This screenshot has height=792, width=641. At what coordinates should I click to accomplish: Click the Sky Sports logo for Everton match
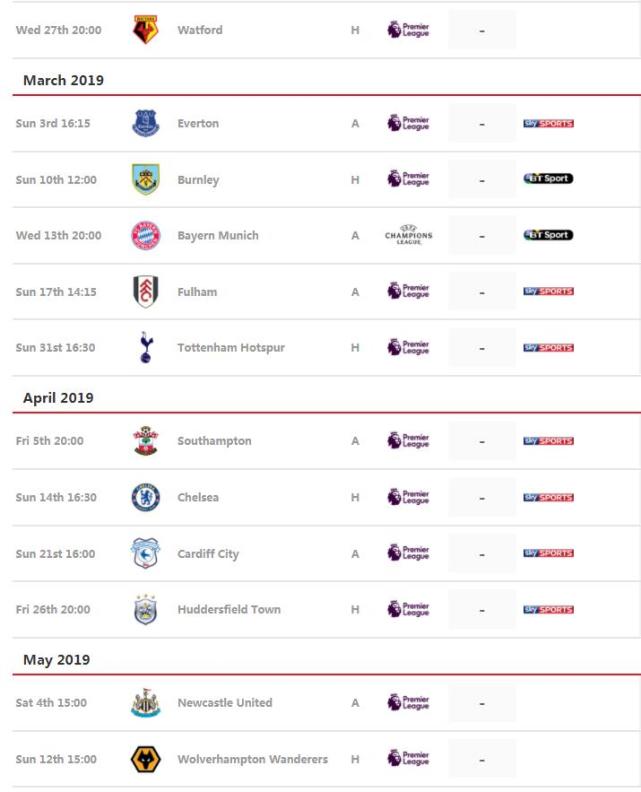click(548, 124)
